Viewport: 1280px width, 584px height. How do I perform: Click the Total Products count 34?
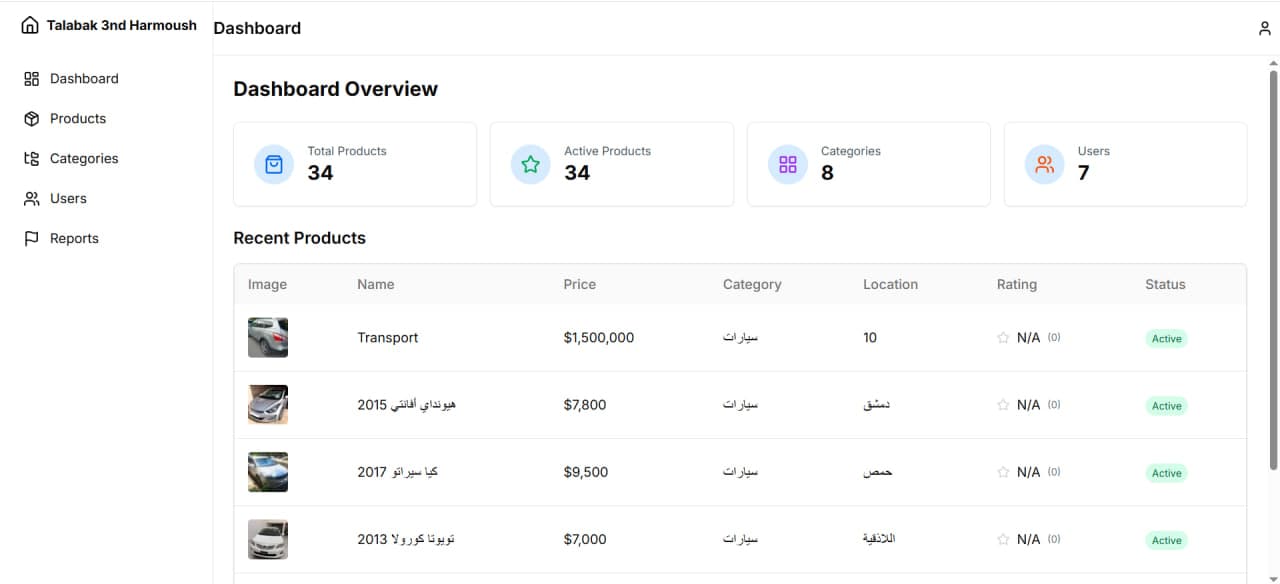(x=320, y=173)
